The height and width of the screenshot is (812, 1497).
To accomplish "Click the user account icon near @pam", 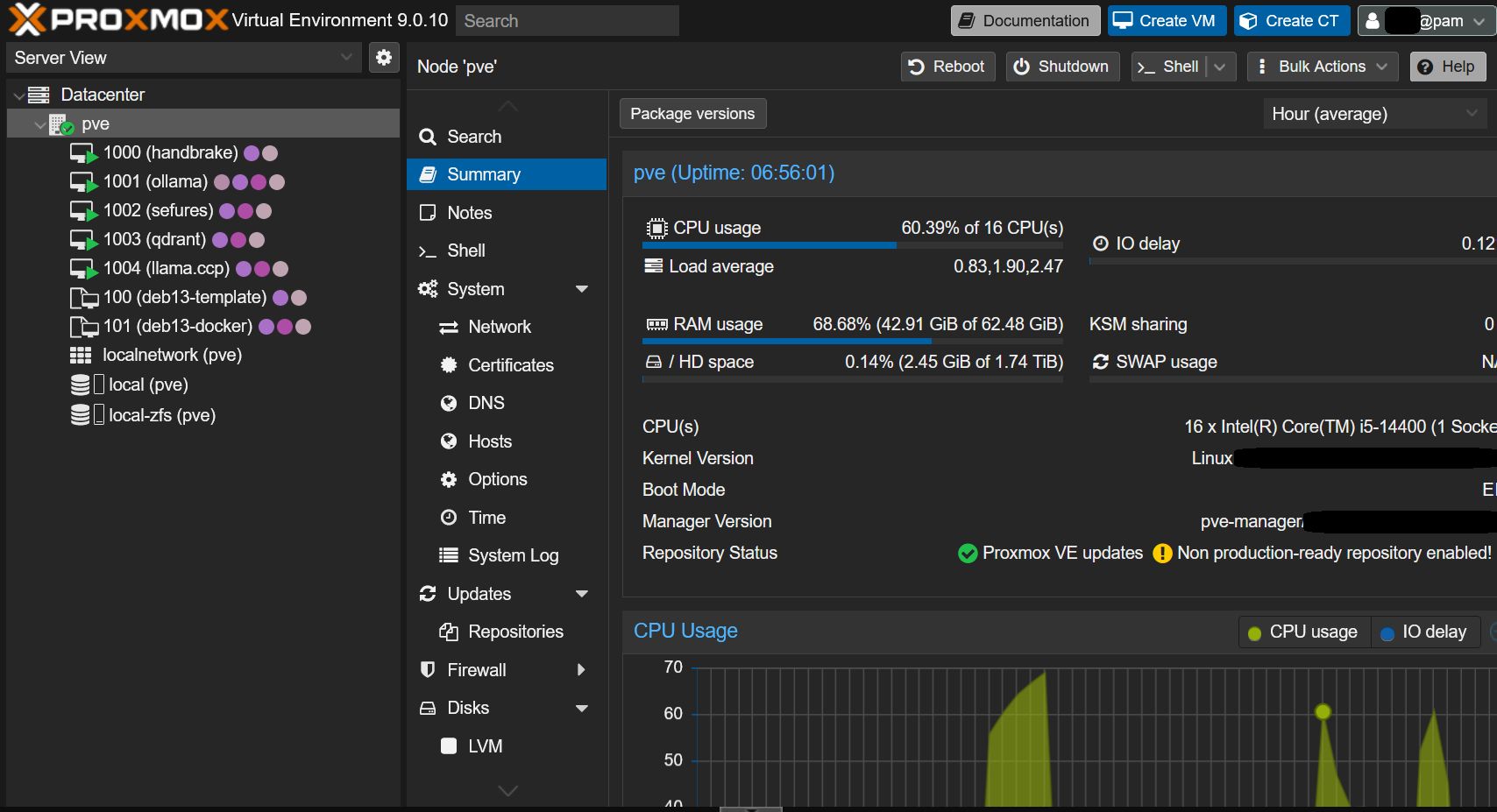I will coord(1373,21).
